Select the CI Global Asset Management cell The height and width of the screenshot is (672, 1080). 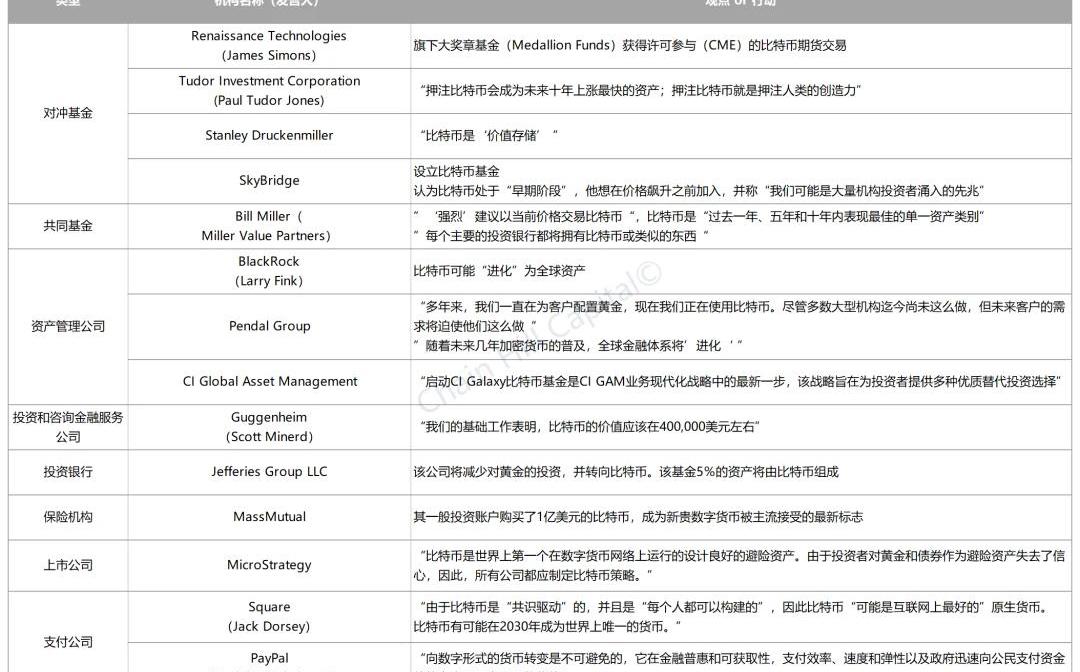tap(269, 381)
